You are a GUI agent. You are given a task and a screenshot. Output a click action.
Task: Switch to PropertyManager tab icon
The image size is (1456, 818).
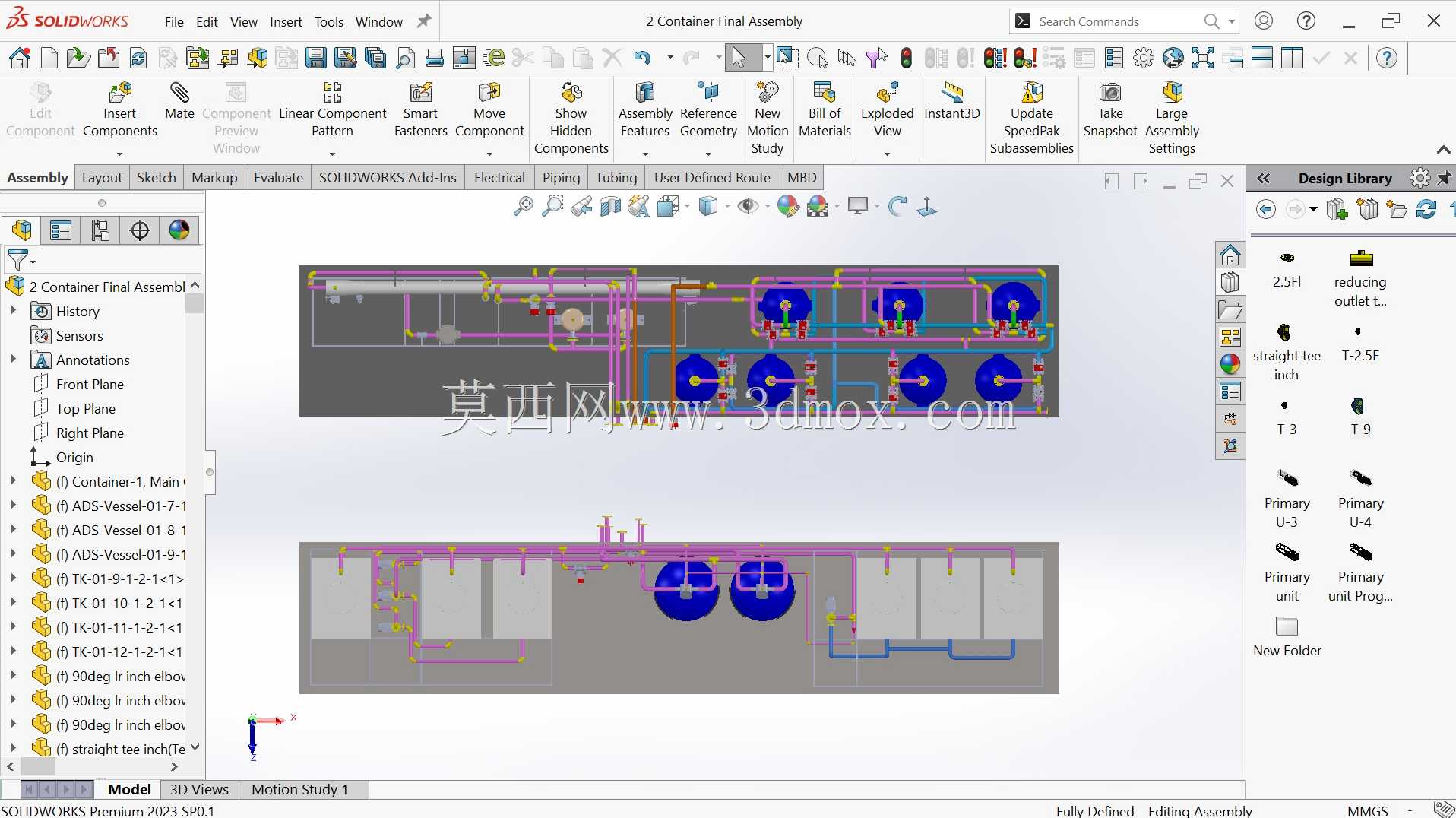(x=61, y=230)
